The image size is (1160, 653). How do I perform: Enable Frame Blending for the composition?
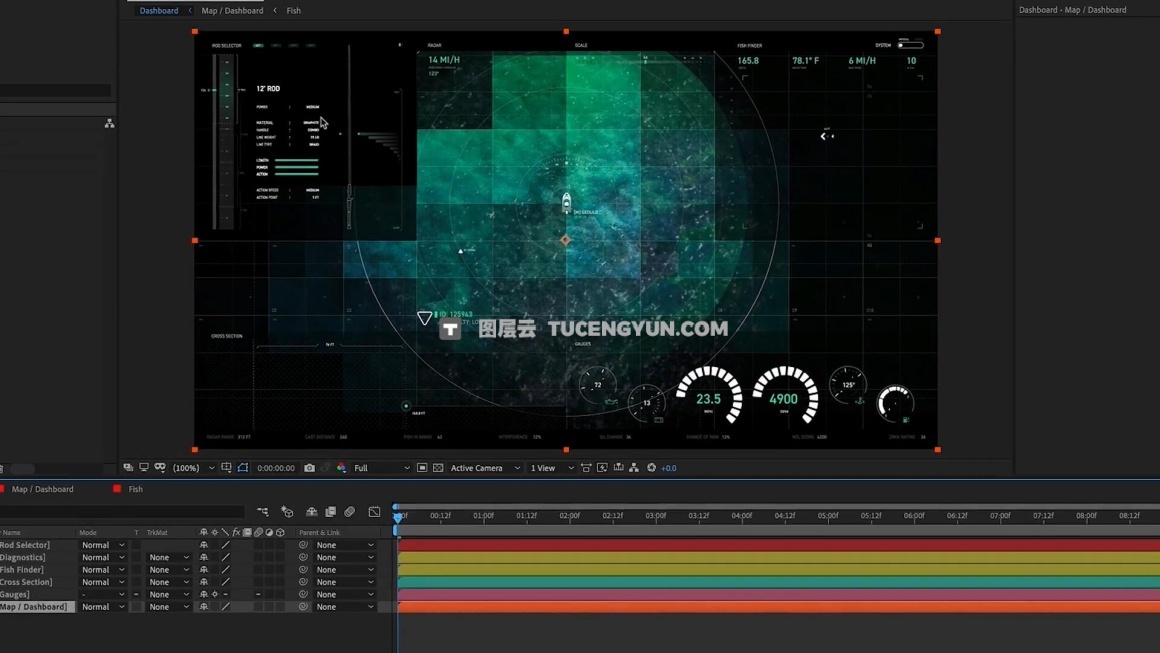coord(331,512)
